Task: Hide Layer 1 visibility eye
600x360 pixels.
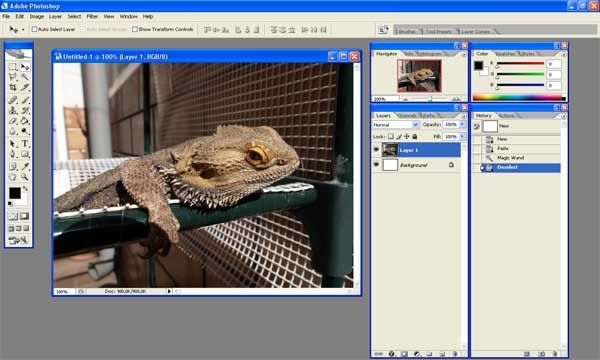Action: point(376,150)
